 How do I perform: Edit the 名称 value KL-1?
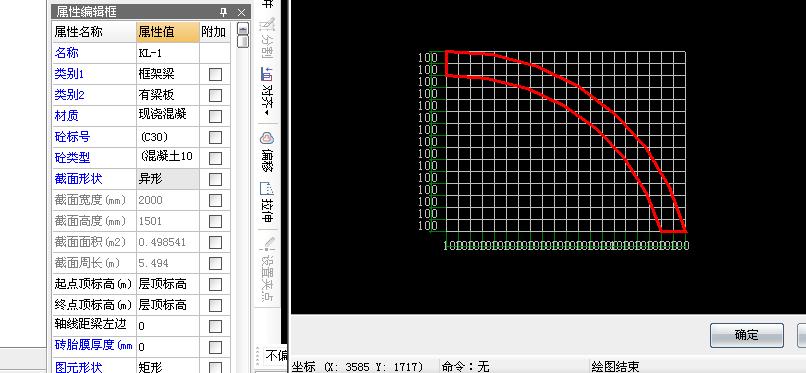(168, 53)
